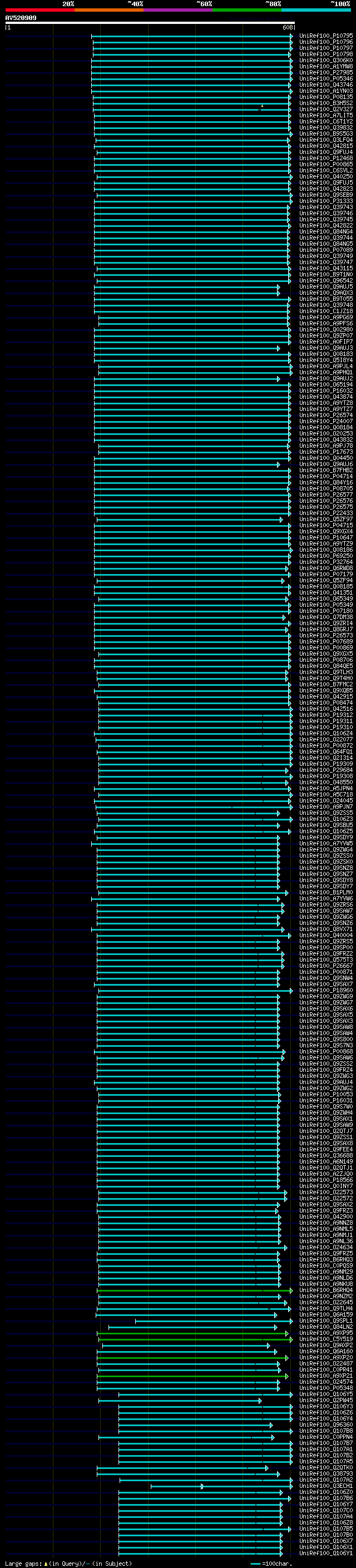This screenshot has height=1568, width=356.
Task: Select the UniRef100_P24007 label
Action: 326,421
